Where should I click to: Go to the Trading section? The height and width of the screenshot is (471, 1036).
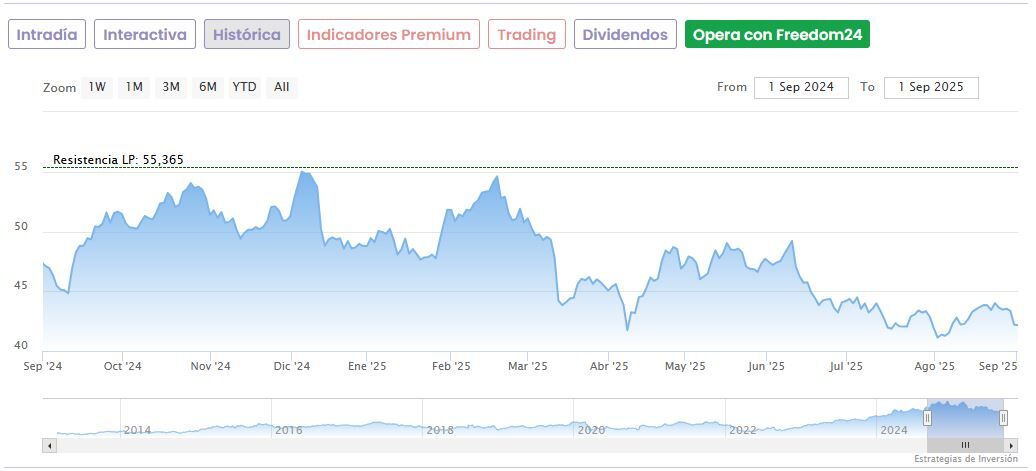pyautogui.click(x=526, y=35)
